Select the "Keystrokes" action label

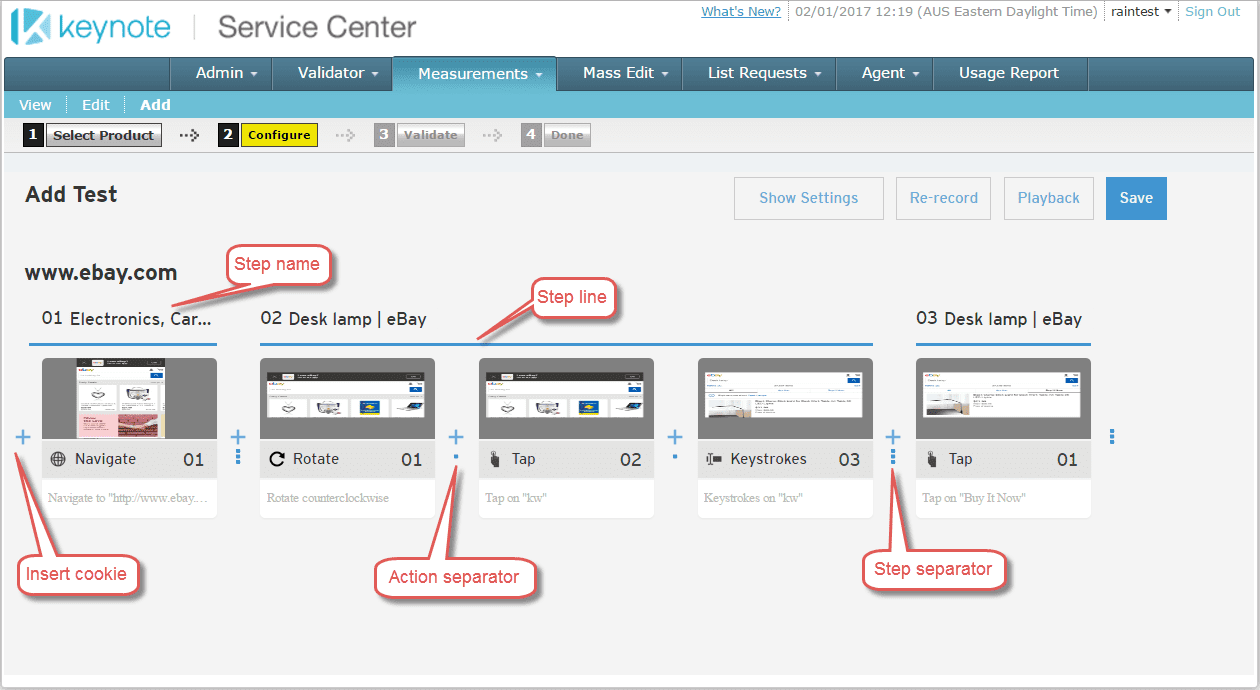pyautogui.click(x=768, y=459)
